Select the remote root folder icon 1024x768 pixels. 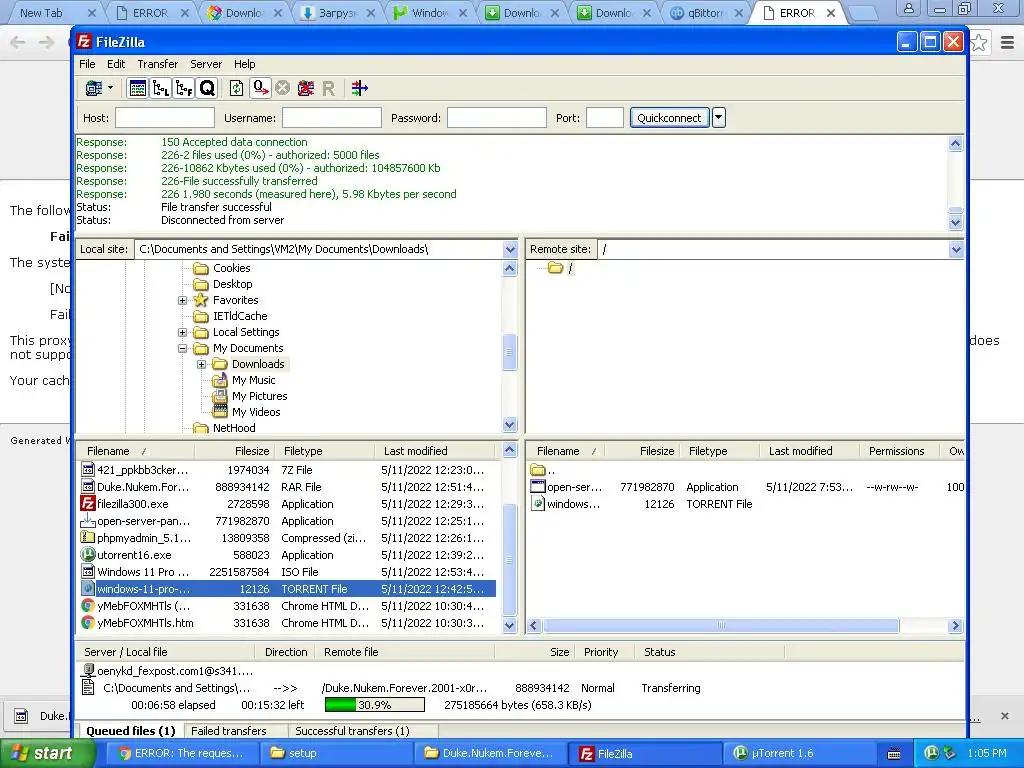pyautogui.click(x=555, y=268)
